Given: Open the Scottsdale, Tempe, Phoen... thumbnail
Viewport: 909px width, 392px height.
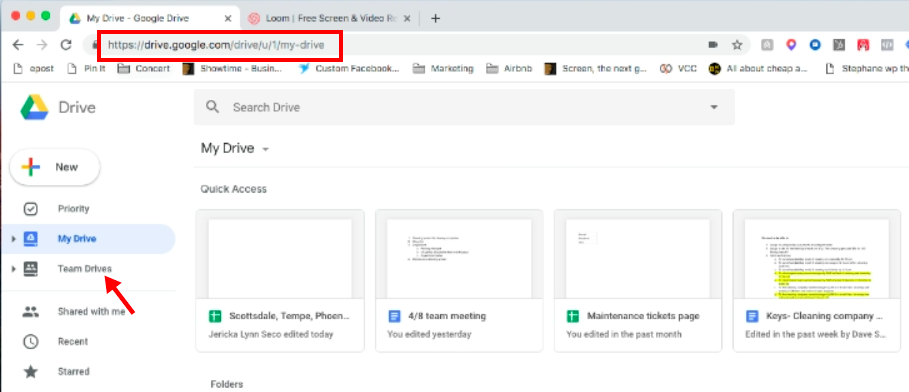Looking at the screenshot, I should (x=280, y=258).
